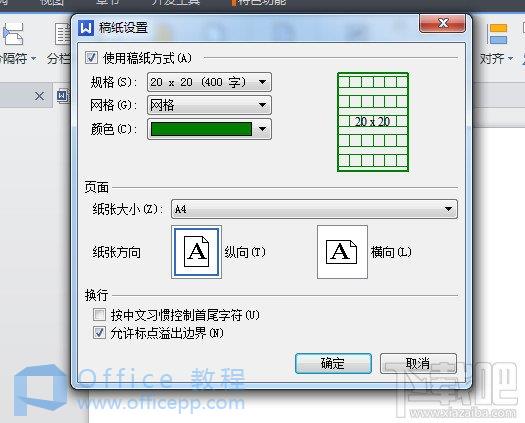Open the 网格 grid type dropdown
525x423 pixels.
(x=209, y=105)
